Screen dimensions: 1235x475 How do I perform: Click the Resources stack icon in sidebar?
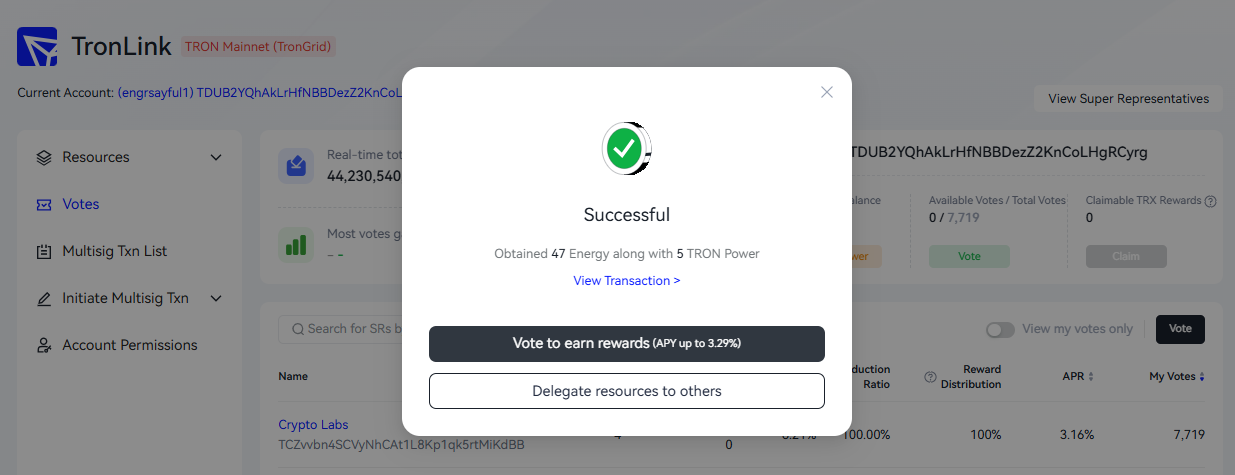(43, 158)
